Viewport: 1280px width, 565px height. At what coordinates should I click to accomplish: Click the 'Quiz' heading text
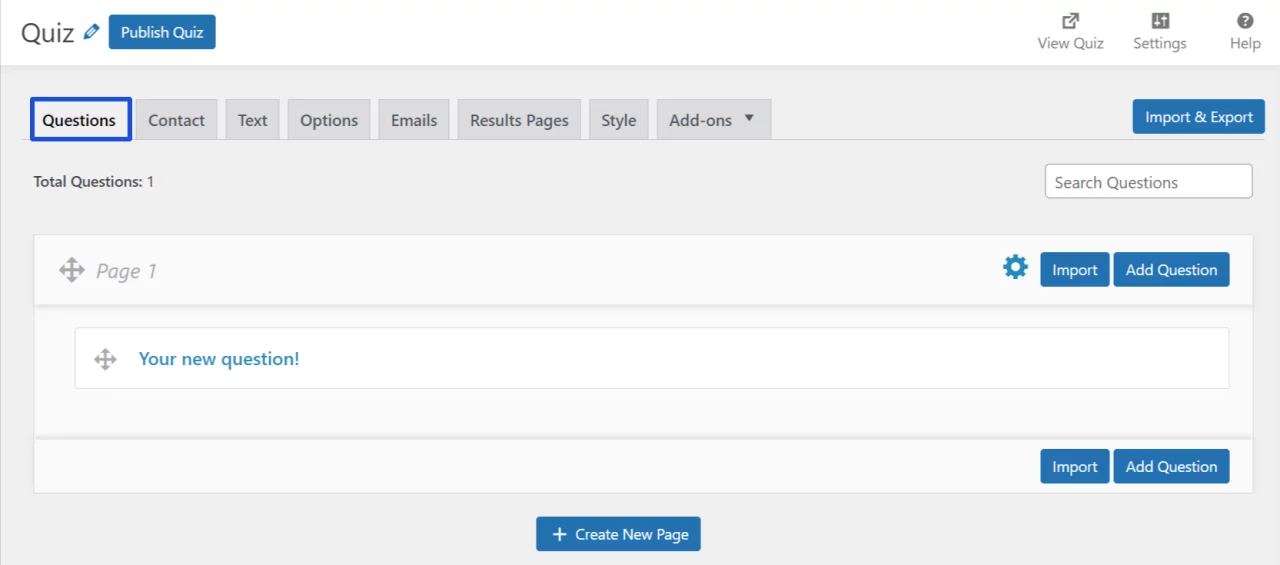[x=48, y=32]
